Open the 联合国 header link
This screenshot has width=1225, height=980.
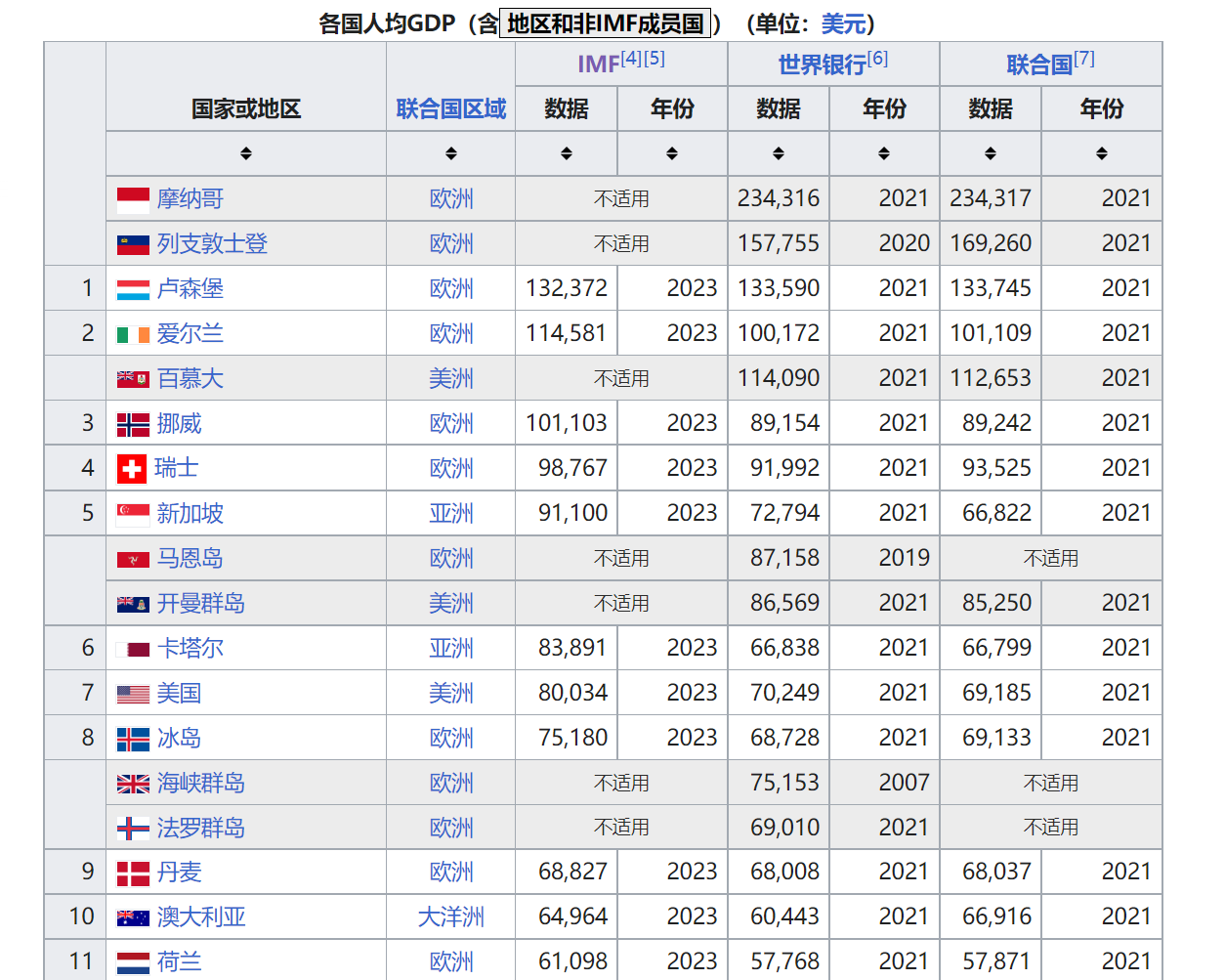pos(1039,64)
